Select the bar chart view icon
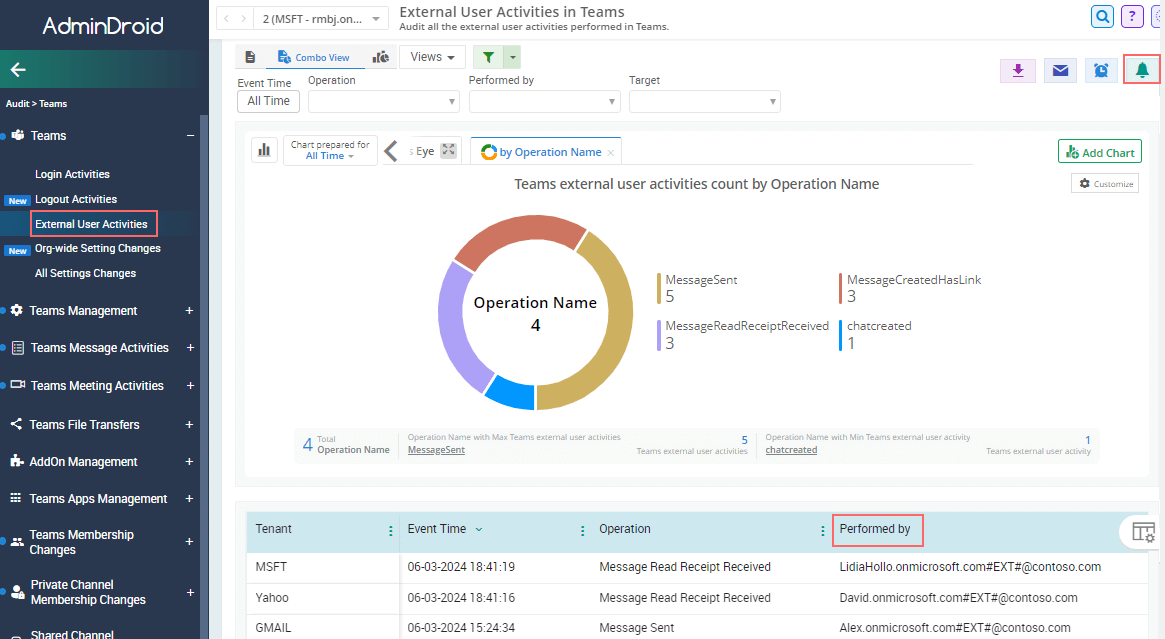The width and height of the screenshot is (1165, 639). (264, 150)
